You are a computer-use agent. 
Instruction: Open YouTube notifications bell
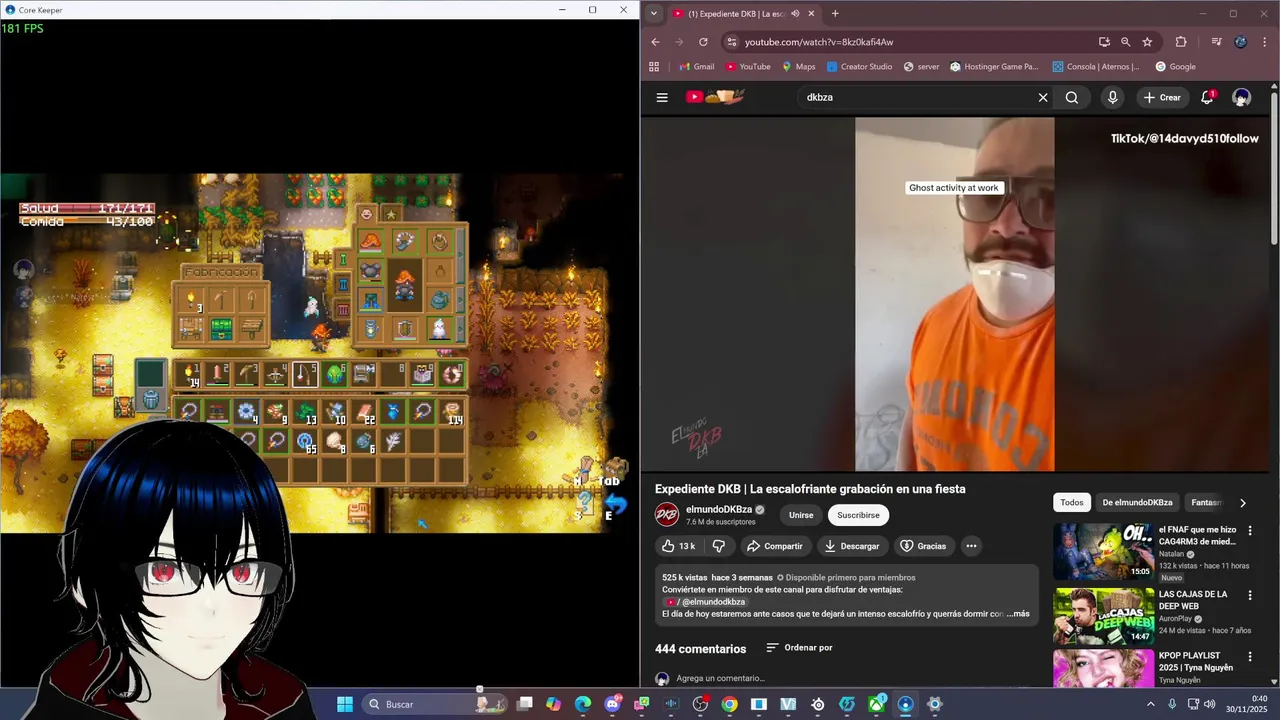(x=1207, y=97)
